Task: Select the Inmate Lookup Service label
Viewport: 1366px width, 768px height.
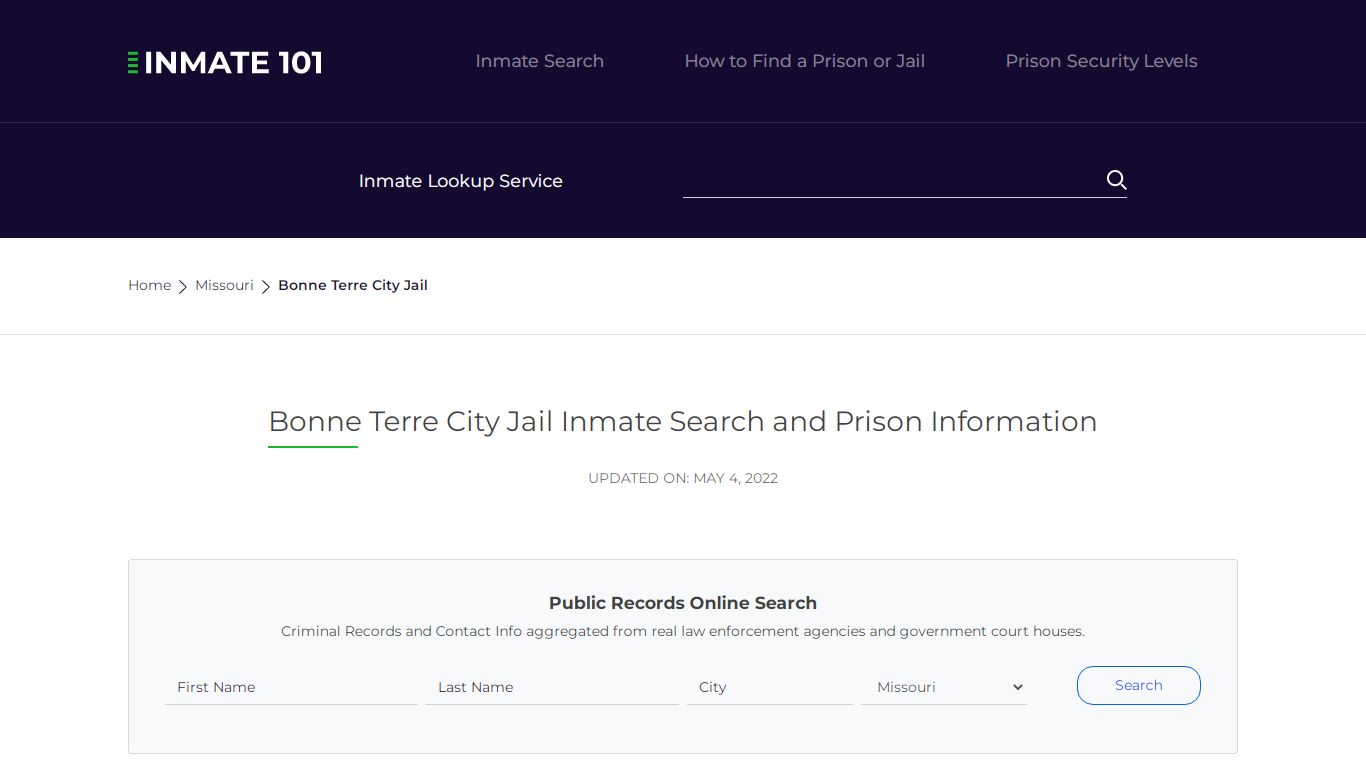Action: click(x=461, y=181)
